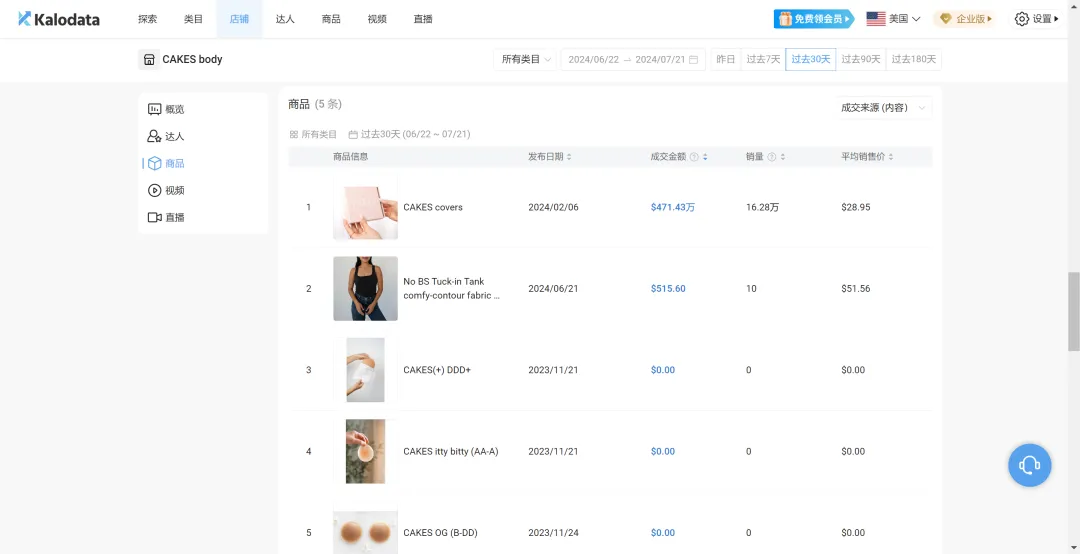The width and height of the screenshot is (1080, 554).
Task: Open the $471.43万 revenue link
Action: tap(672, 207)
